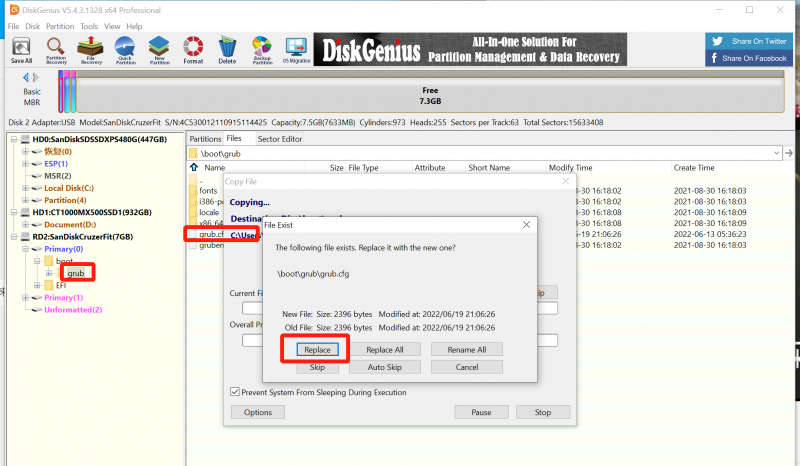Open the File menu
800x466 pixels.
tap(13, 26)
